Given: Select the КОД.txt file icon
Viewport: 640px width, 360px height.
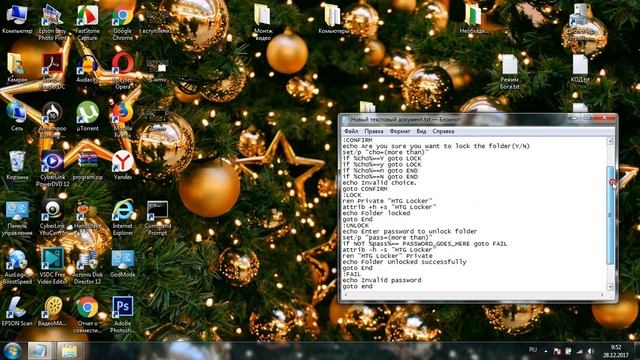Looking at the screenshot, I should [x=580, y=69].
